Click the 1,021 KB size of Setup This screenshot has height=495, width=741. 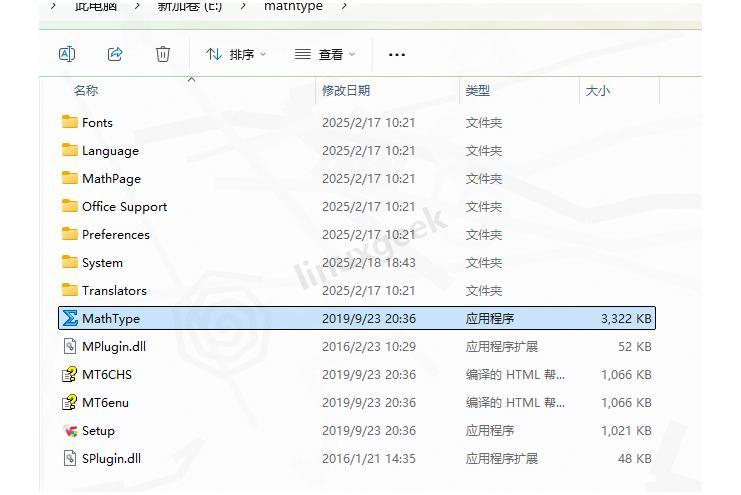[626, 431]
